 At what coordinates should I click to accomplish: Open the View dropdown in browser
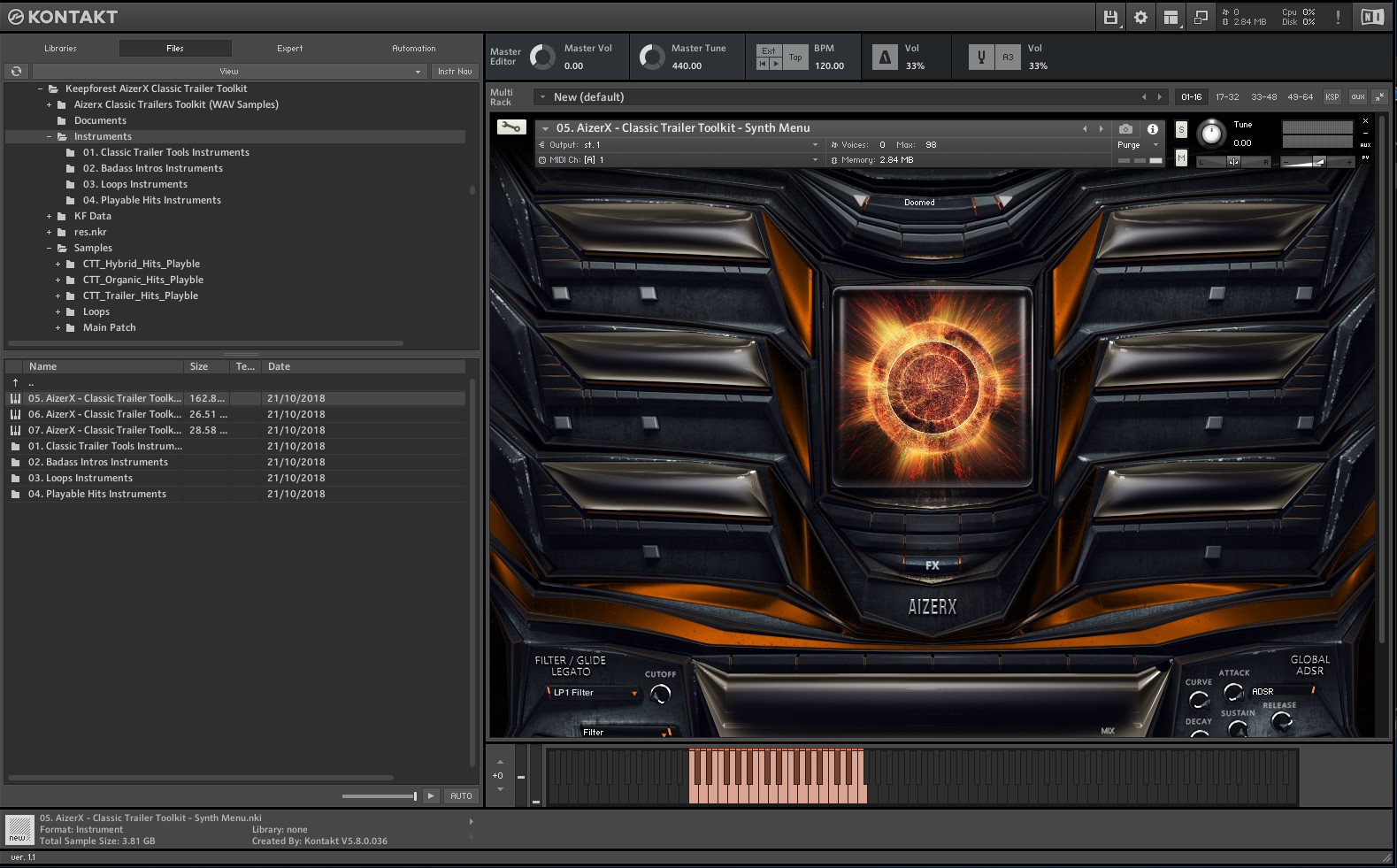229,71
